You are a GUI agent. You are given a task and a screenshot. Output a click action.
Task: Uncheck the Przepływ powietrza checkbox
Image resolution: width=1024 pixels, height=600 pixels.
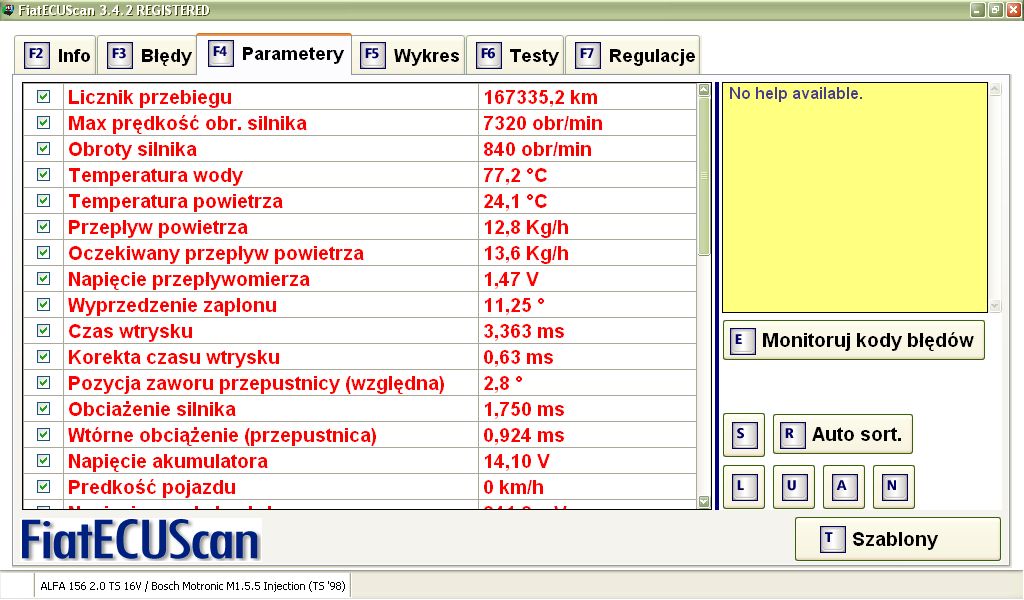pos(43,227)
